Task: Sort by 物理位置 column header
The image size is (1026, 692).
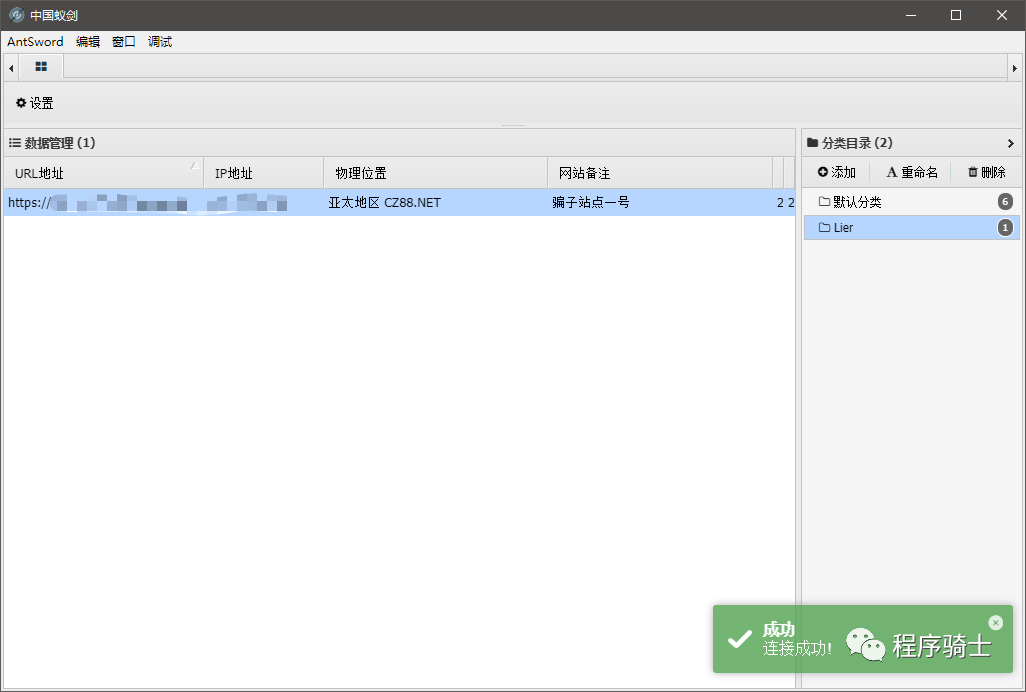Action: click(435, 173)
